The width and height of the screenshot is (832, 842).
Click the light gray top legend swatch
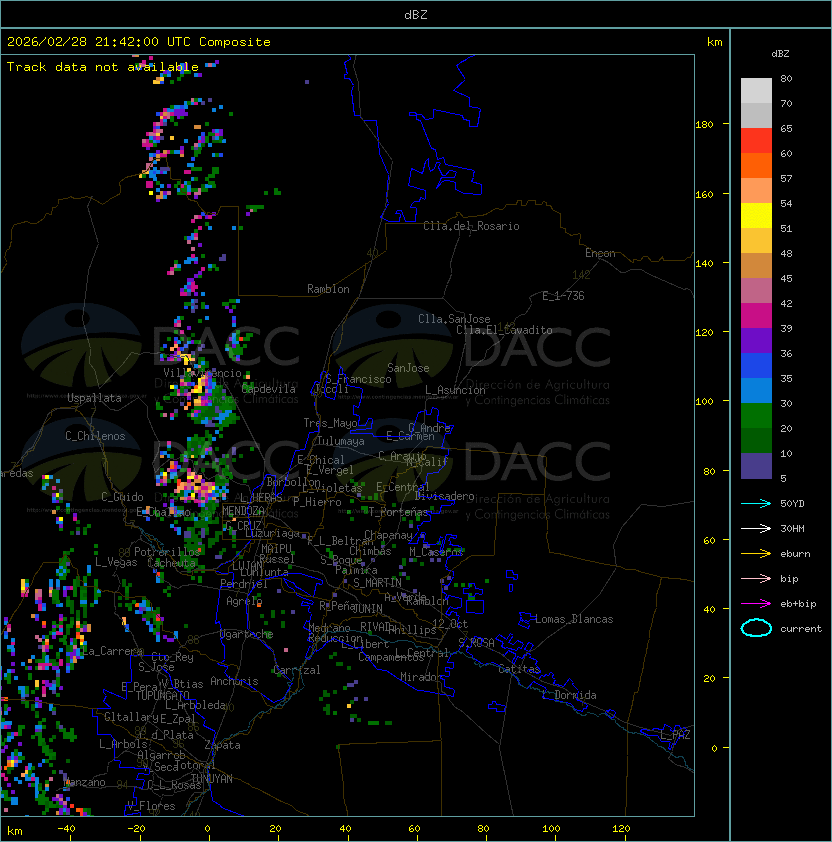tap(756, 90)
